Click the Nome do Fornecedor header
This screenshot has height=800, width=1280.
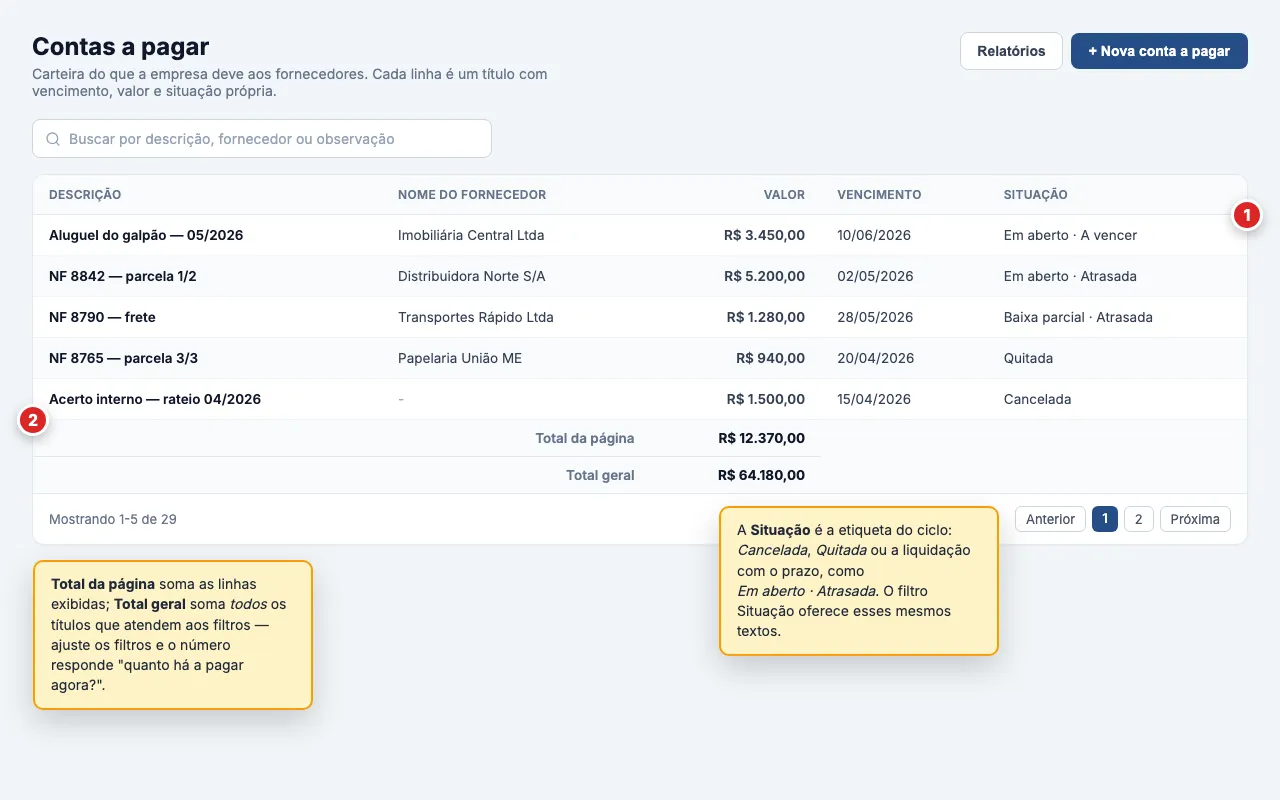point(472,195)
